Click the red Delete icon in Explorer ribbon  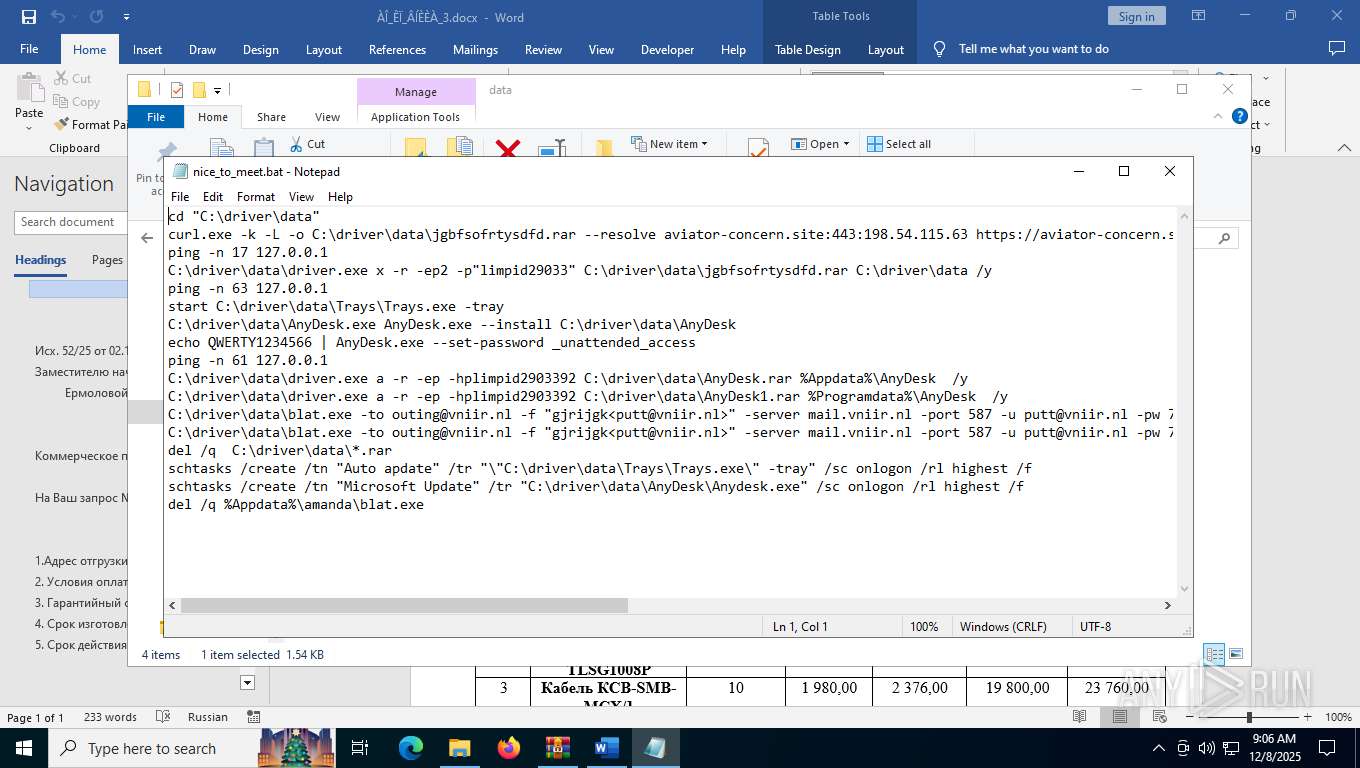point(508,150)
